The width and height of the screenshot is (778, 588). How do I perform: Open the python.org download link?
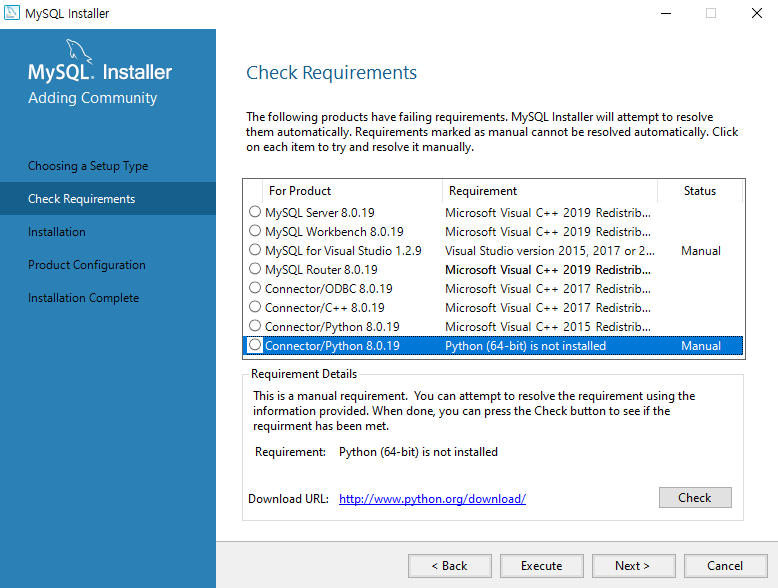click(x=432, y=499)
